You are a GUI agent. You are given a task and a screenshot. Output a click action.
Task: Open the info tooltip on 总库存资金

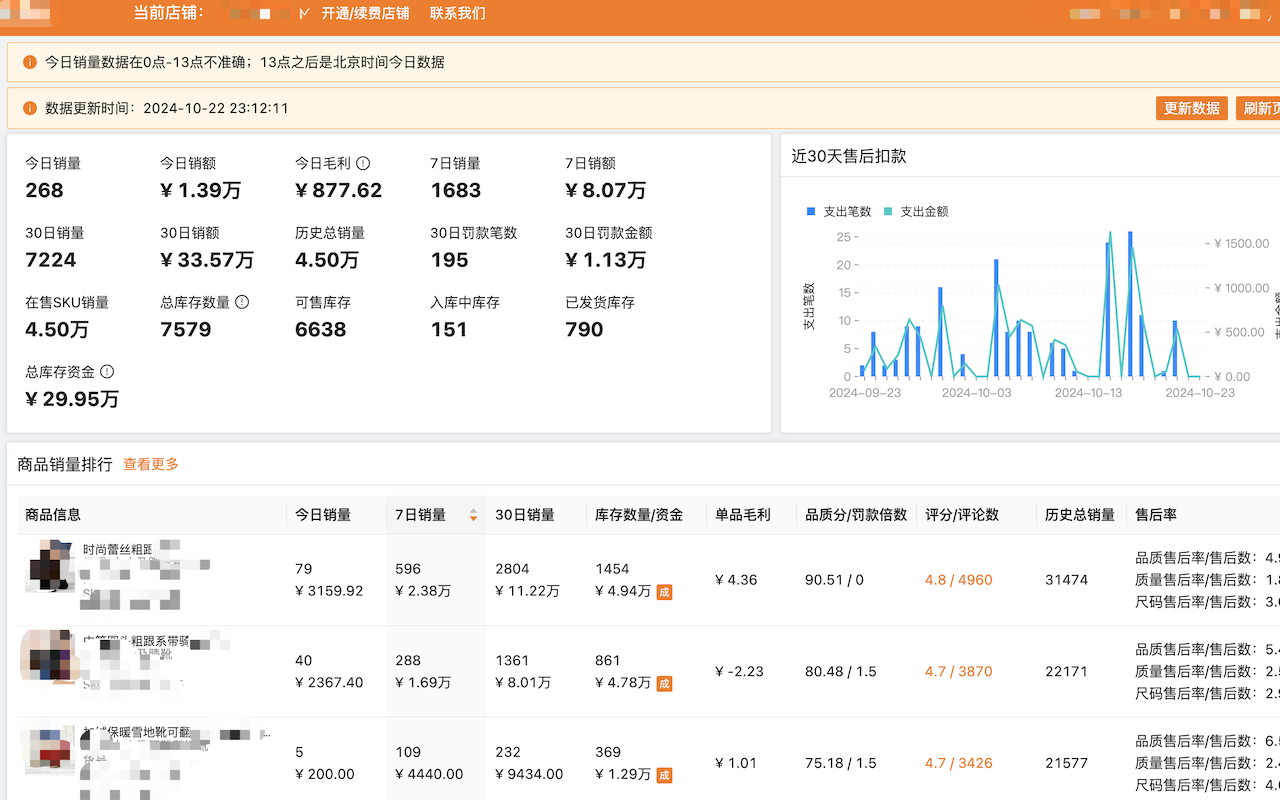108,371
